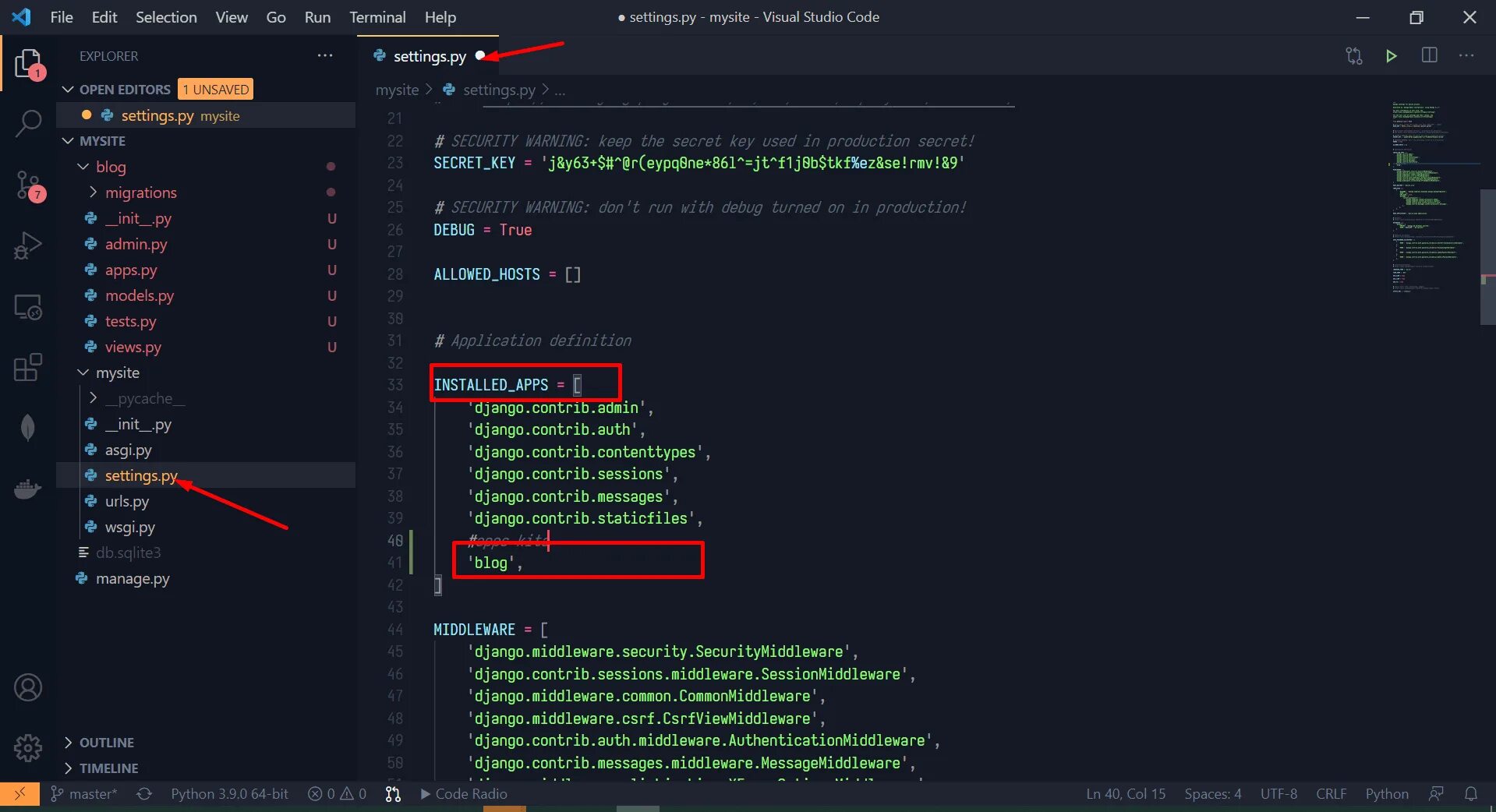Viewport: 1496px width, 812px height.
Task: Open the Extensions view
Action: pyautogui.click(x=28, y=367)
